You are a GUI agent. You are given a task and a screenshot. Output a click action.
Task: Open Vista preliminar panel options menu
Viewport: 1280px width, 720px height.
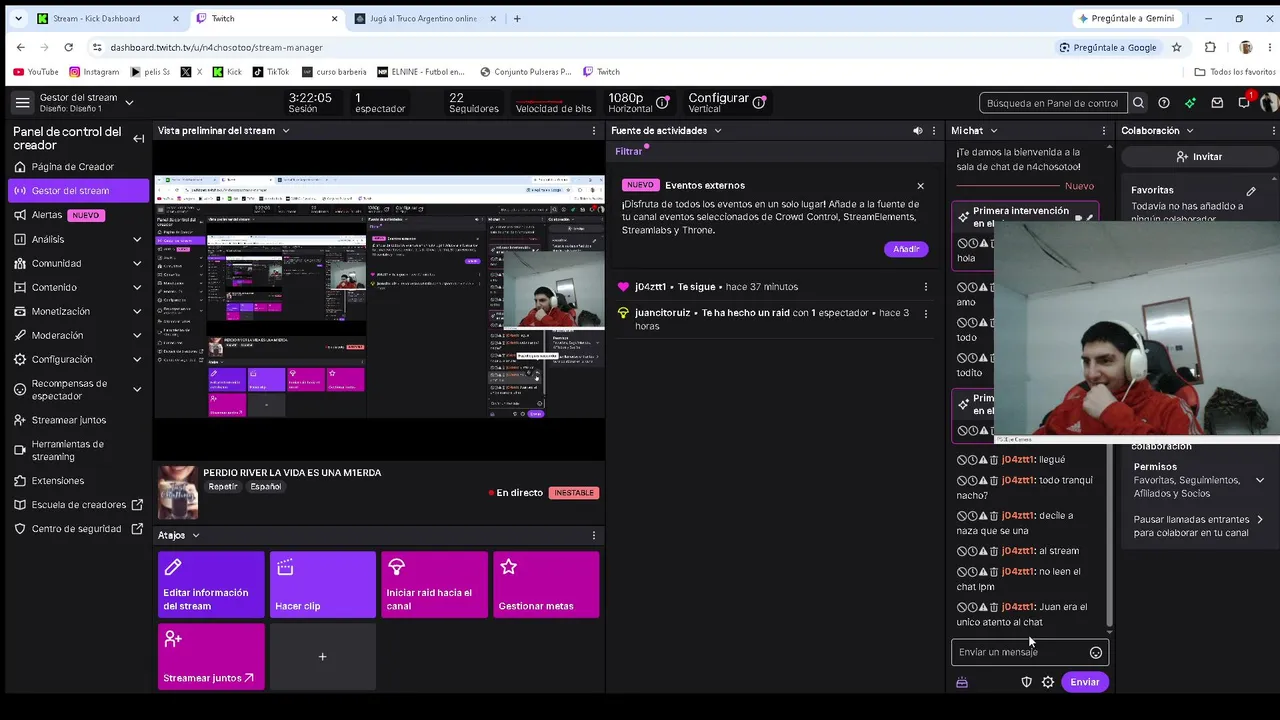[x=593, y=131]
